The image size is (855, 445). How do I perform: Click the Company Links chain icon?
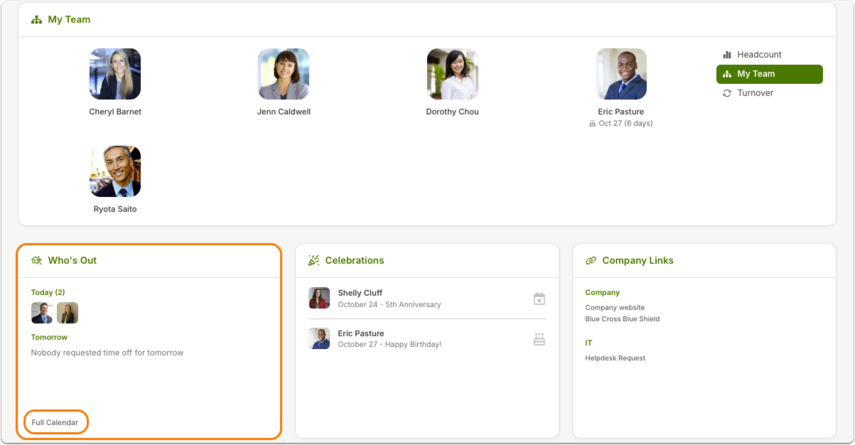(x=591, y=261)
